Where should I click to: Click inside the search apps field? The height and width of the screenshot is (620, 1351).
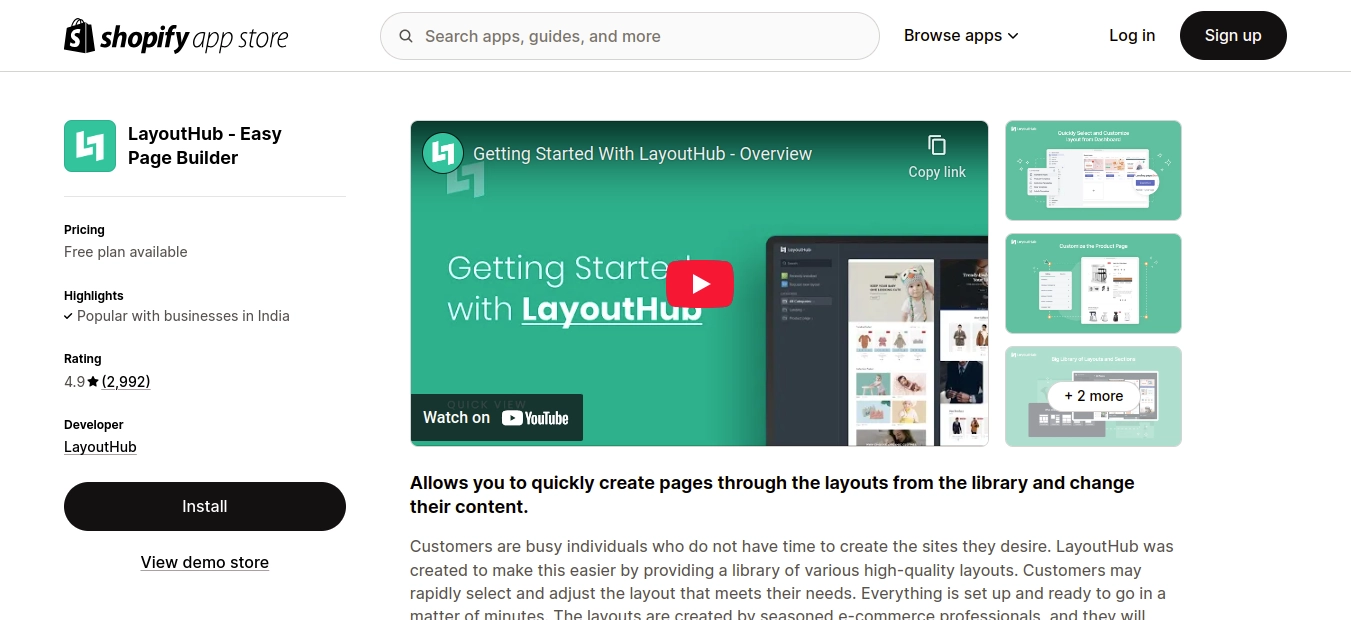pos(630,35)
